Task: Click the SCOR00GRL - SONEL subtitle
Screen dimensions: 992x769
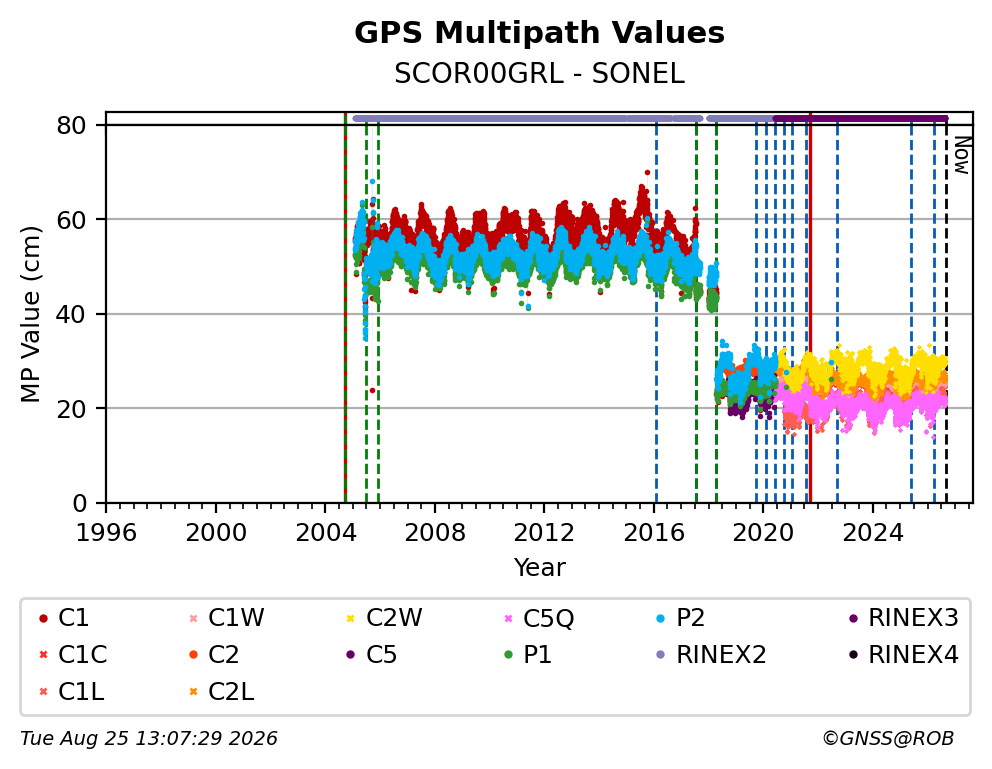Action: pos(539,74)
